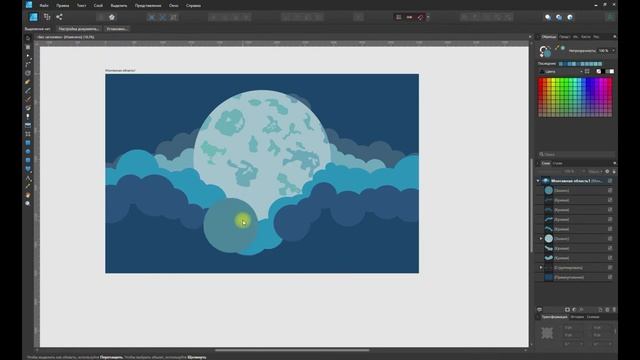The image size is (640, 360).
Task: Open the Справка menu
Action: pos(193,6)
